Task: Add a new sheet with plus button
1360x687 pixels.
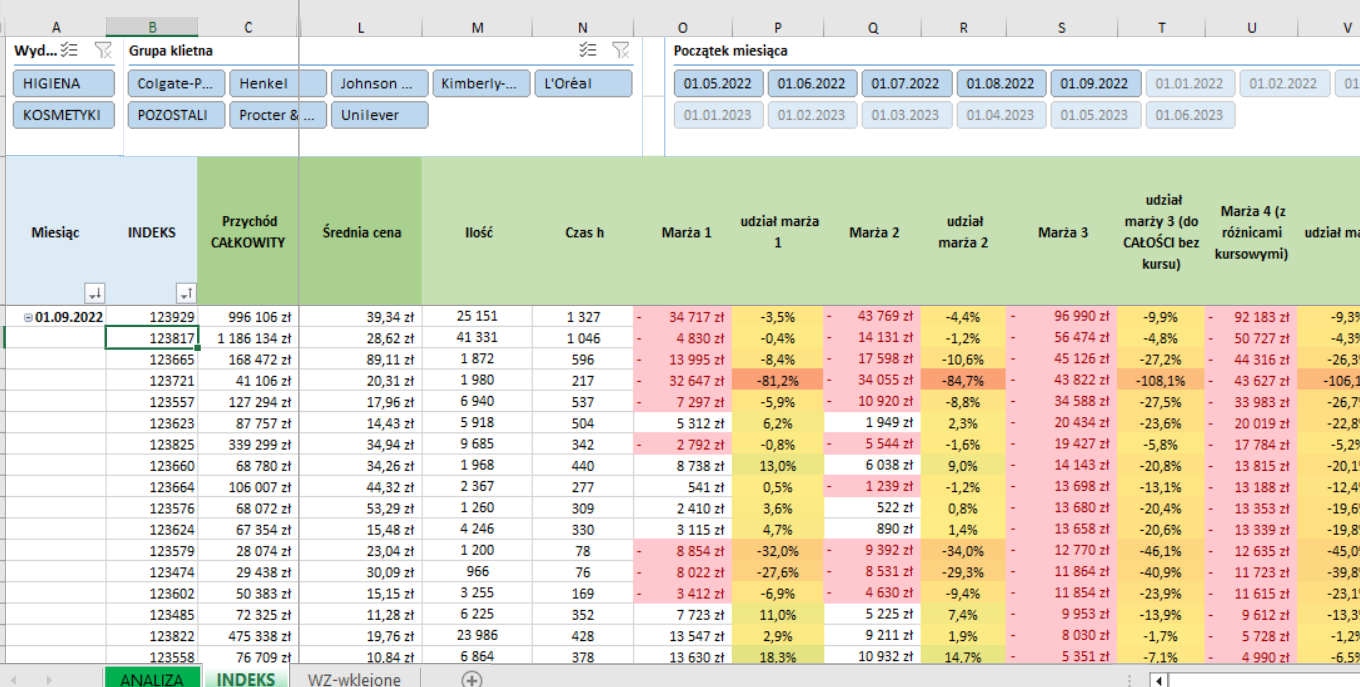Action: [x=471, y=679]
